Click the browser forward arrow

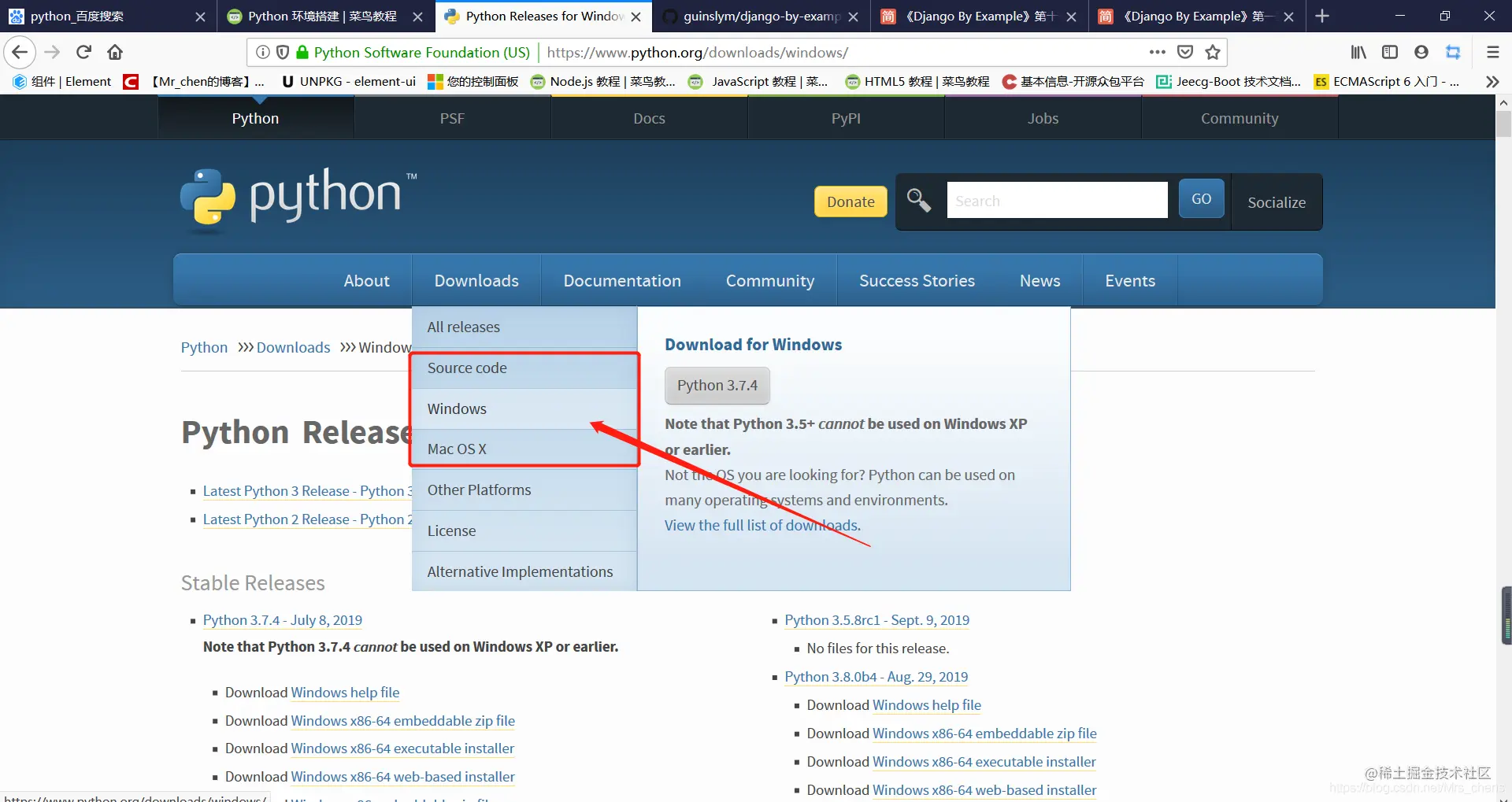(52, 53)
